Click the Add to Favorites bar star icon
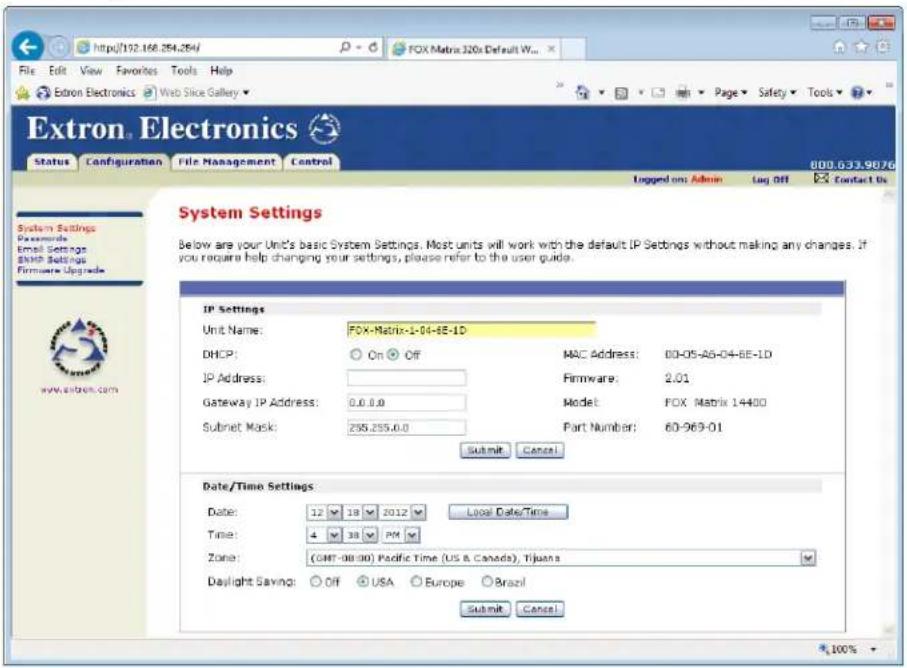Screen dimensions: 907x668 [x=23, y=93]
